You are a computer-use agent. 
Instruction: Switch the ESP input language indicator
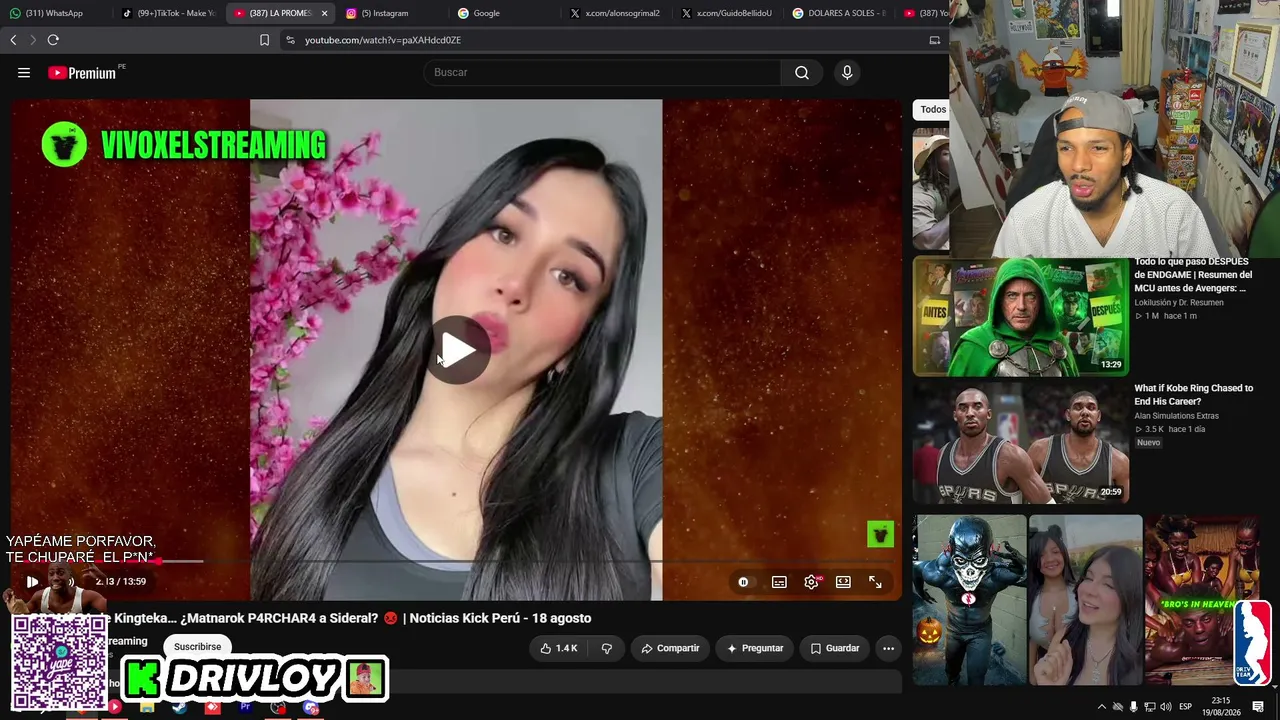coord(1186,707)
